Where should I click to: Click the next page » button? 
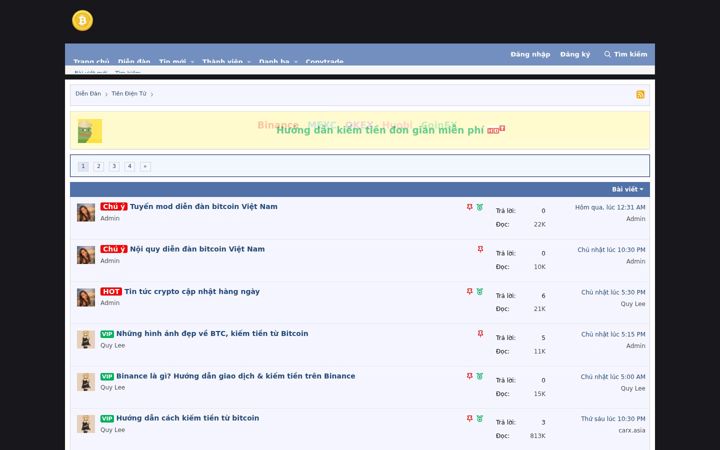tap(145, 166)
